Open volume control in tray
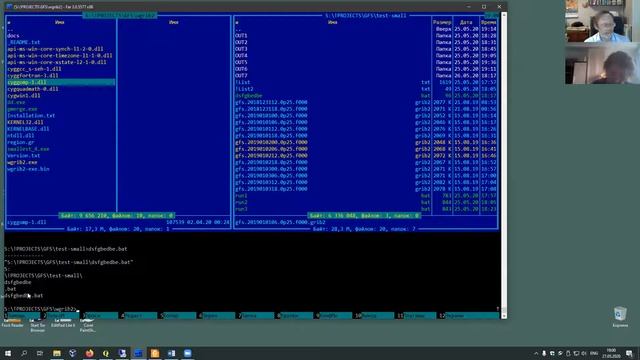This screenshot has height=360, width=640. point(584,353)
